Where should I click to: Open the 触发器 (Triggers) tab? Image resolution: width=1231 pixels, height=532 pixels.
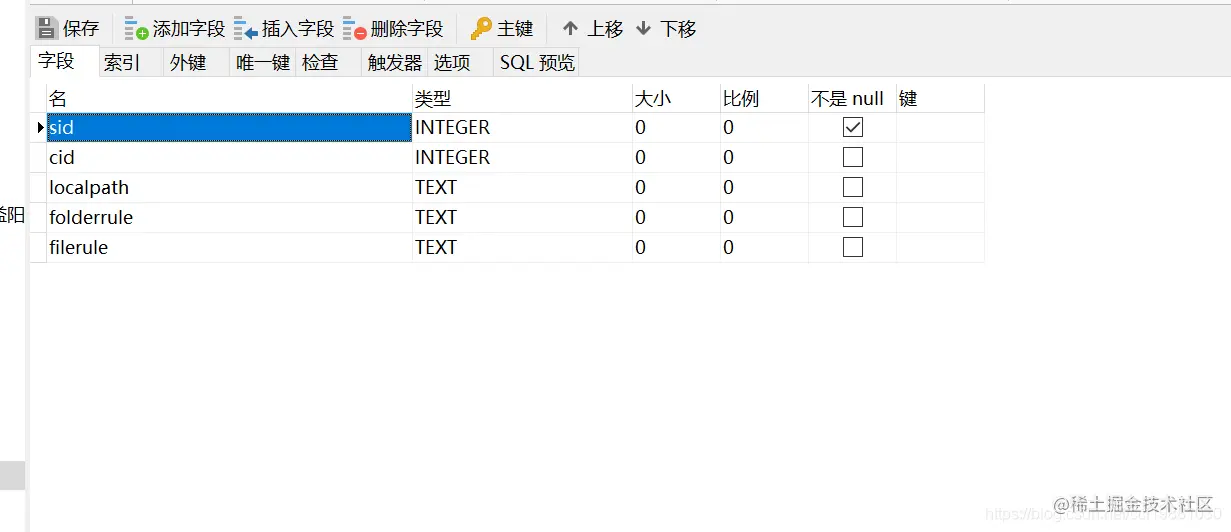pyautogui.click(x=395, y=62)
